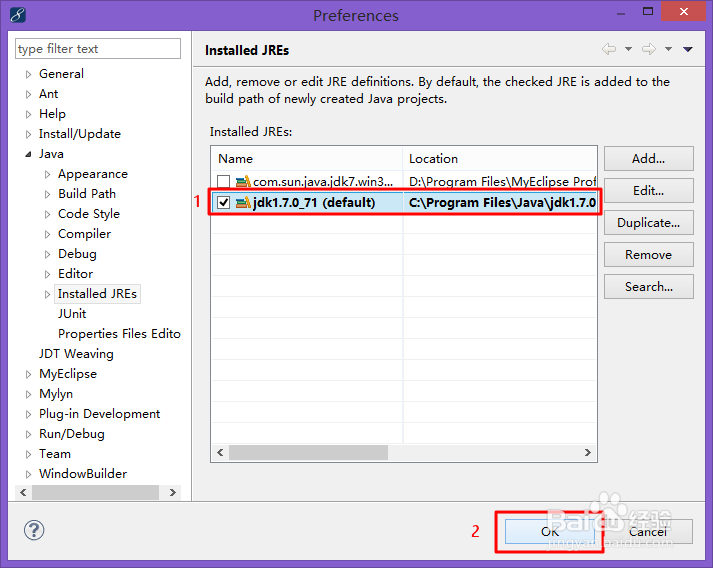Screen dimensions: 713x568
Task: Click the tree panel horizontal scrollbar thumb
Action: [x=95, y=493]
